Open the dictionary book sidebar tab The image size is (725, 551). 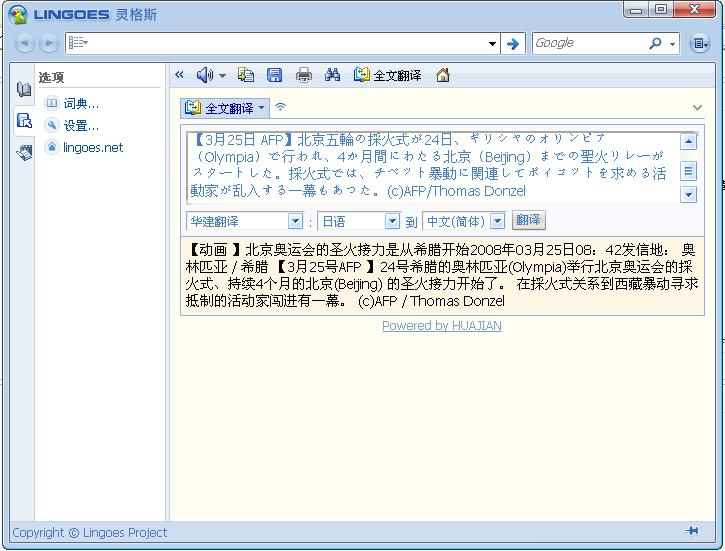tap(24, 89)
